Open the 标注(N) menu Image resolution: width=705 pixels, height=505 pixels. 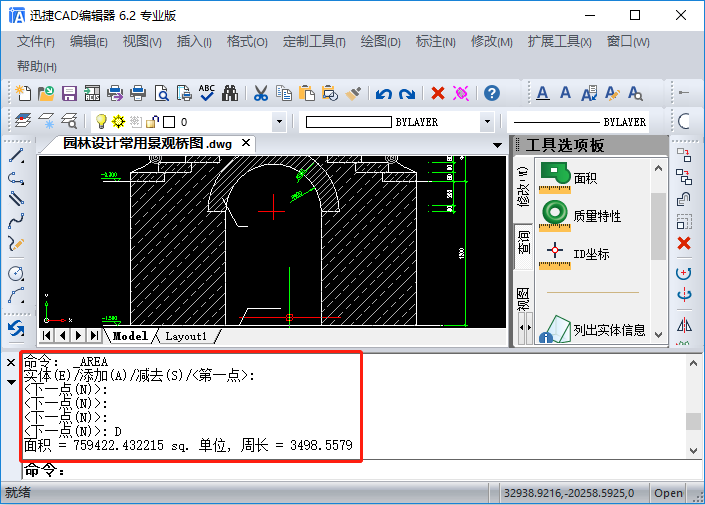point(436,42)
